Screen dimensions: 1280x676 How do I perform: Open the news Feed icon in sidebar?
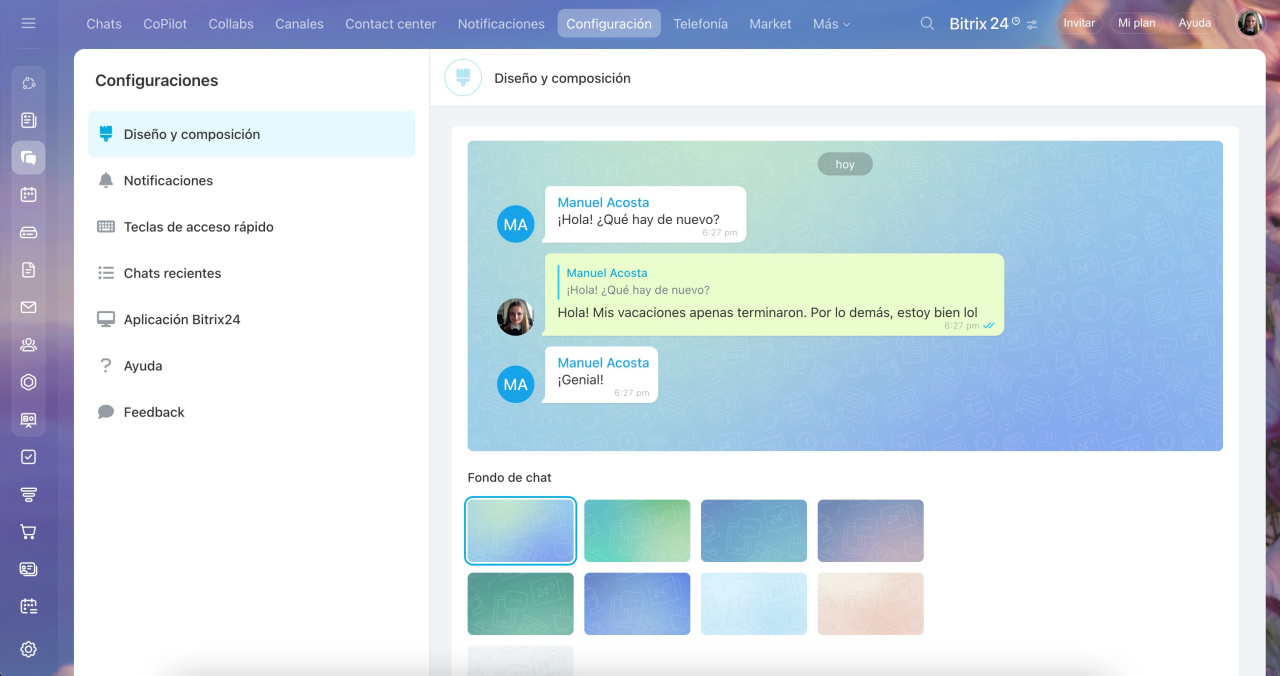(x=28, y=120)
